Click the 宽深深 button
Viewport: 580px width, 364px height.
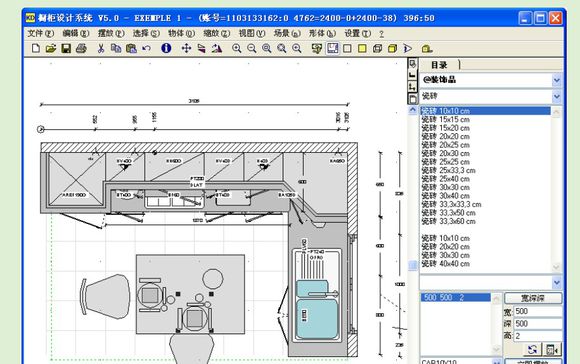(x=533, y=298)
